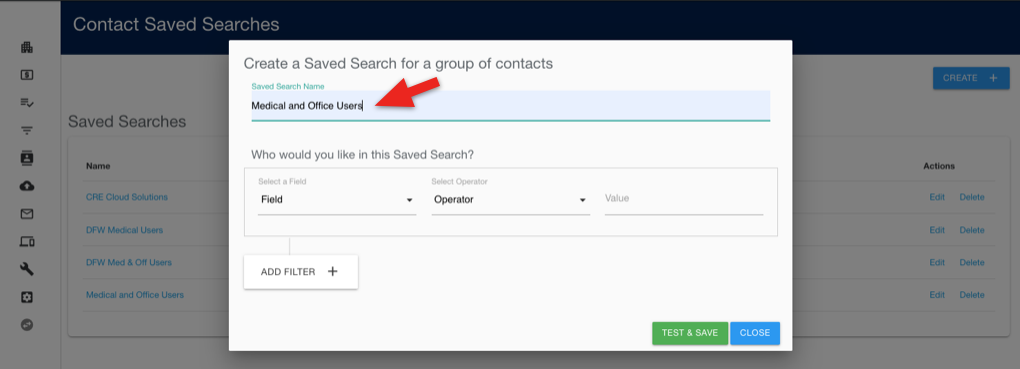Click the blue CLOSE button

coord(755,333)
